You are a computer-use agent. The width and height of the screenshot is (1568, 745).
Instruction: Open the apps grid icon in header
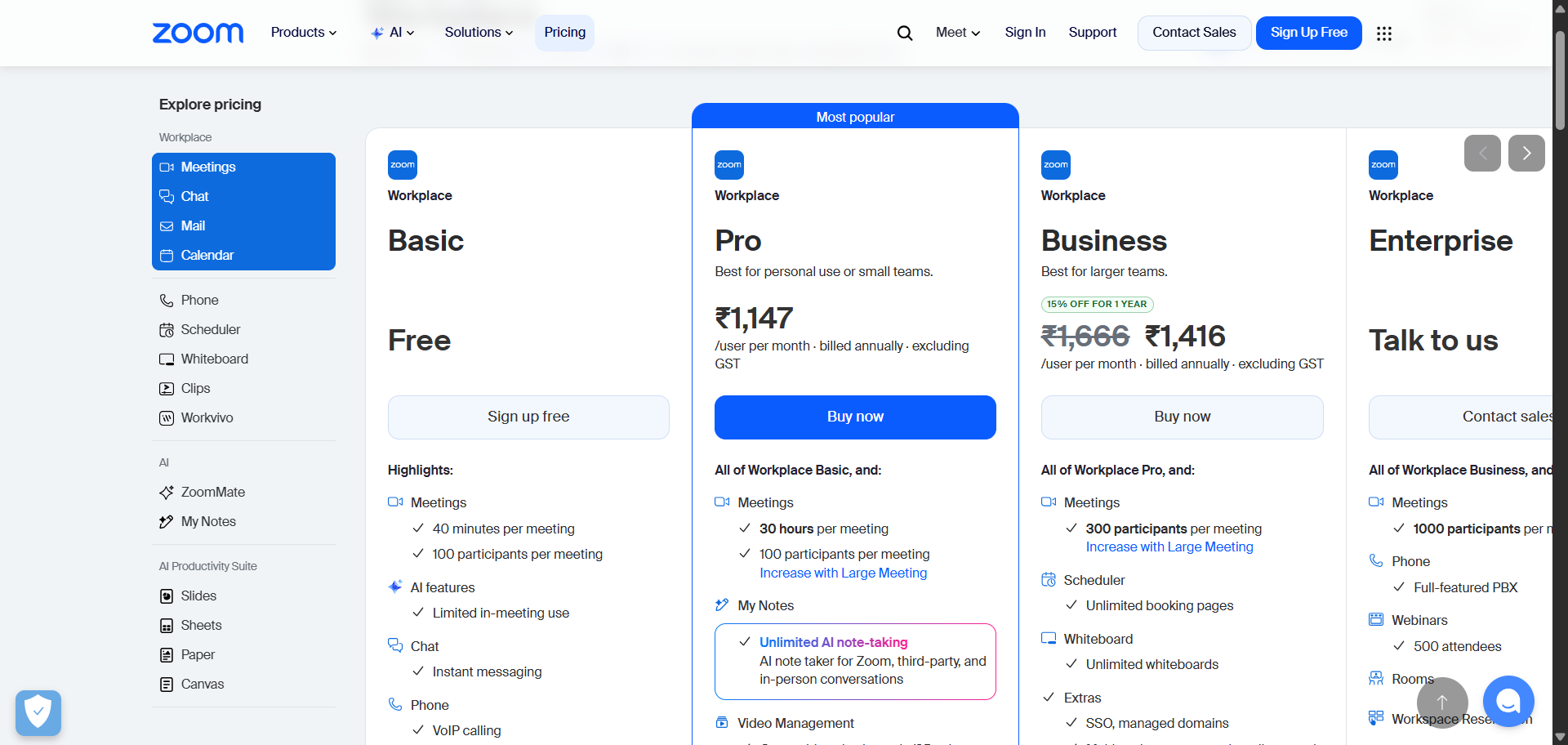[1384, 33]
